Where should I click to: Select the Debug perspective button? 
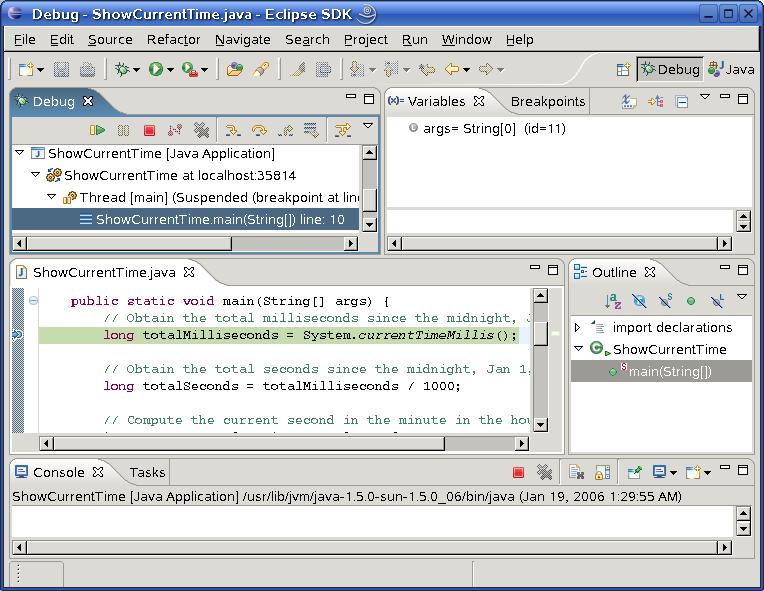(x=670, y=69)
